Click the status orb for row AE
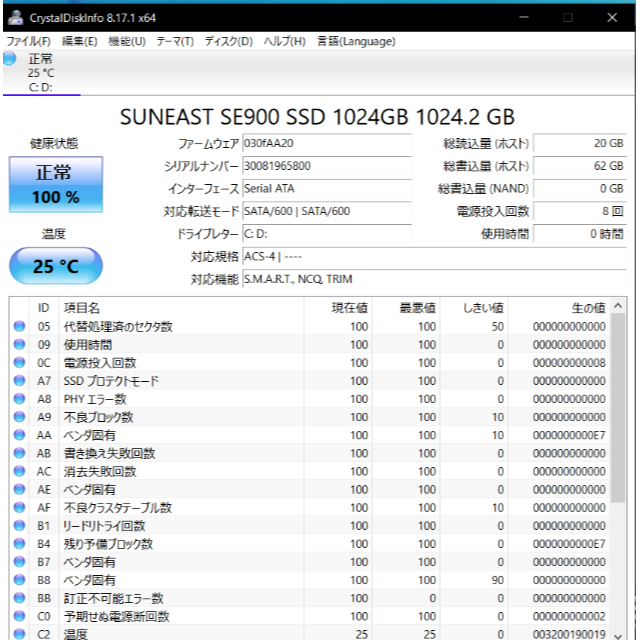 (x=19, y=489)
